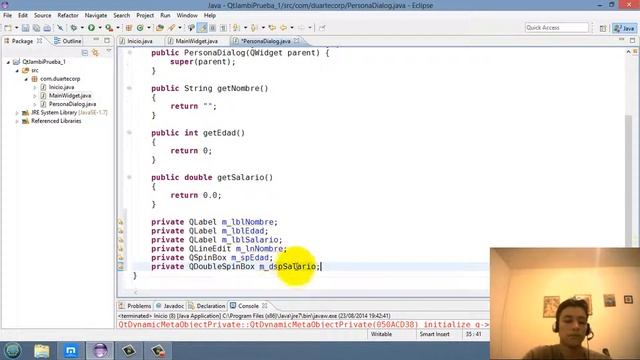Open the New file dropdown arrow

click(16, 28)
